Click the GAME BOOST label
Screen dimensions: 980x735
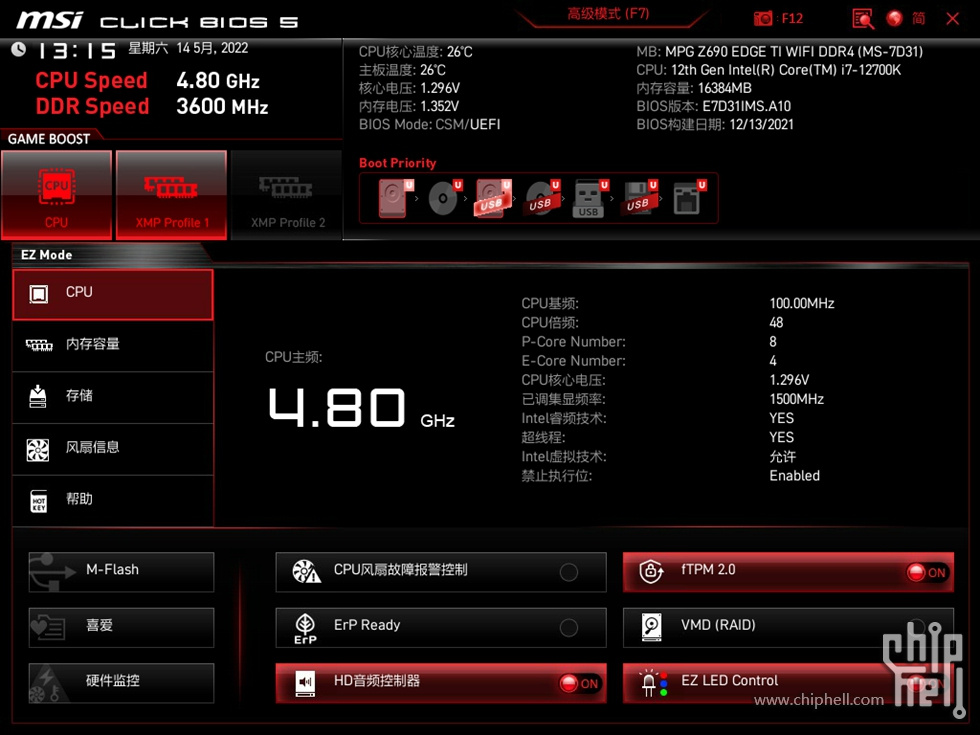pyautogui.click(x=49, y=139)
